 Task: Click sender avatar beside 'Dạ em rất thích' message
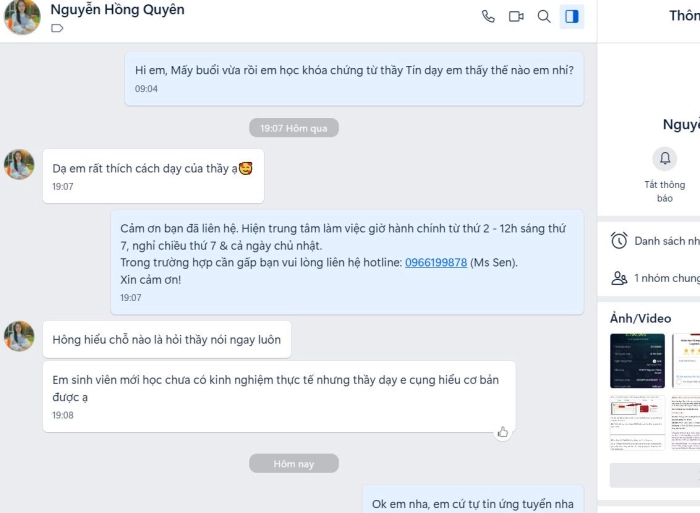point(19,164)
